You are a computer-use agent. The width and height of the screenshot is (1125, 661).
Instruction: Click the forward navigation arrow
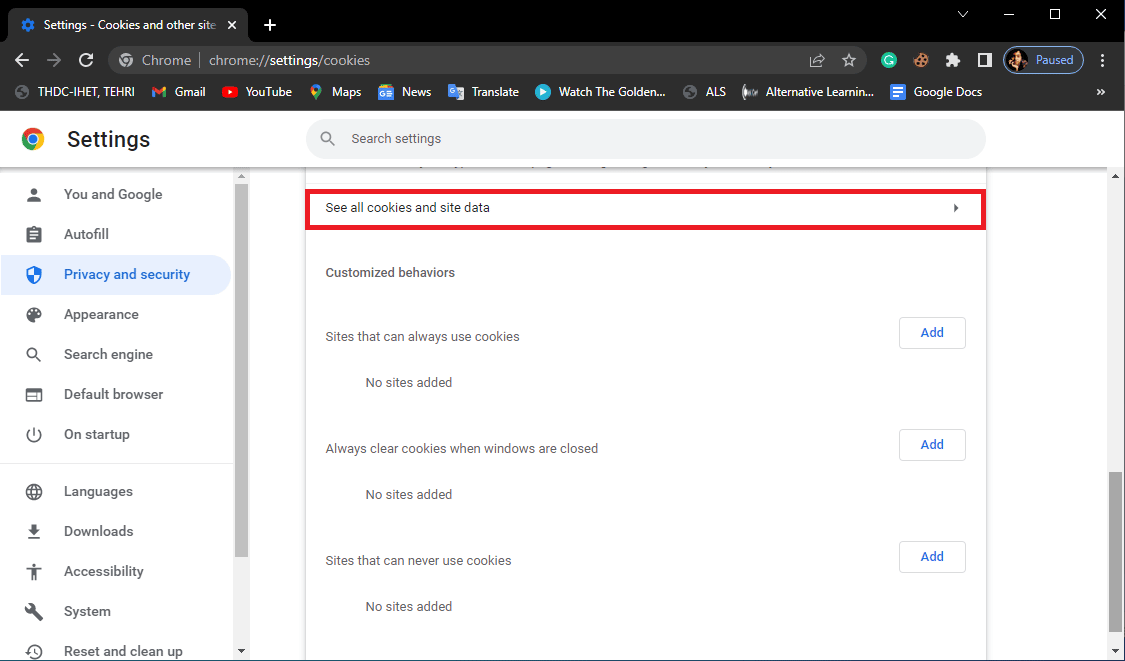pyautogui.click(x=54, y=60)
